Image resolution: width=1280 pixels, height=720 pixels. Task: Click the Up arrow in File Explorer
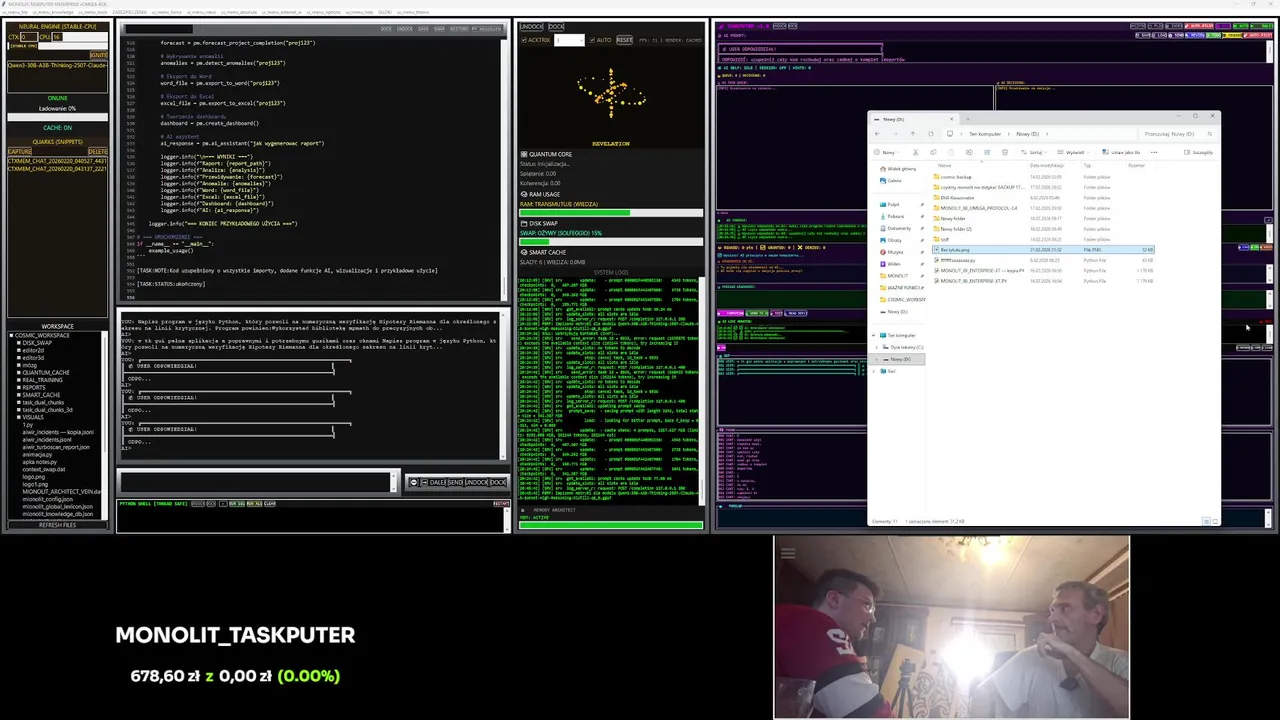pos(913,134)
